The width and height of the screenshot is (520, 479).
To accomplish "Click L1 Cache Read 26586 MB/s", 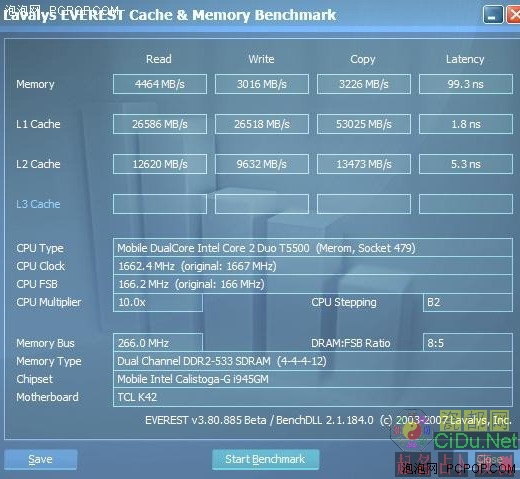I will point(160,124).
